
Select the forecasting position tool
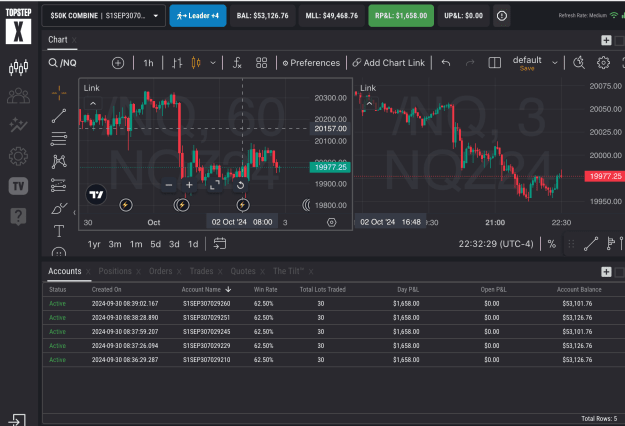[59, 185]
